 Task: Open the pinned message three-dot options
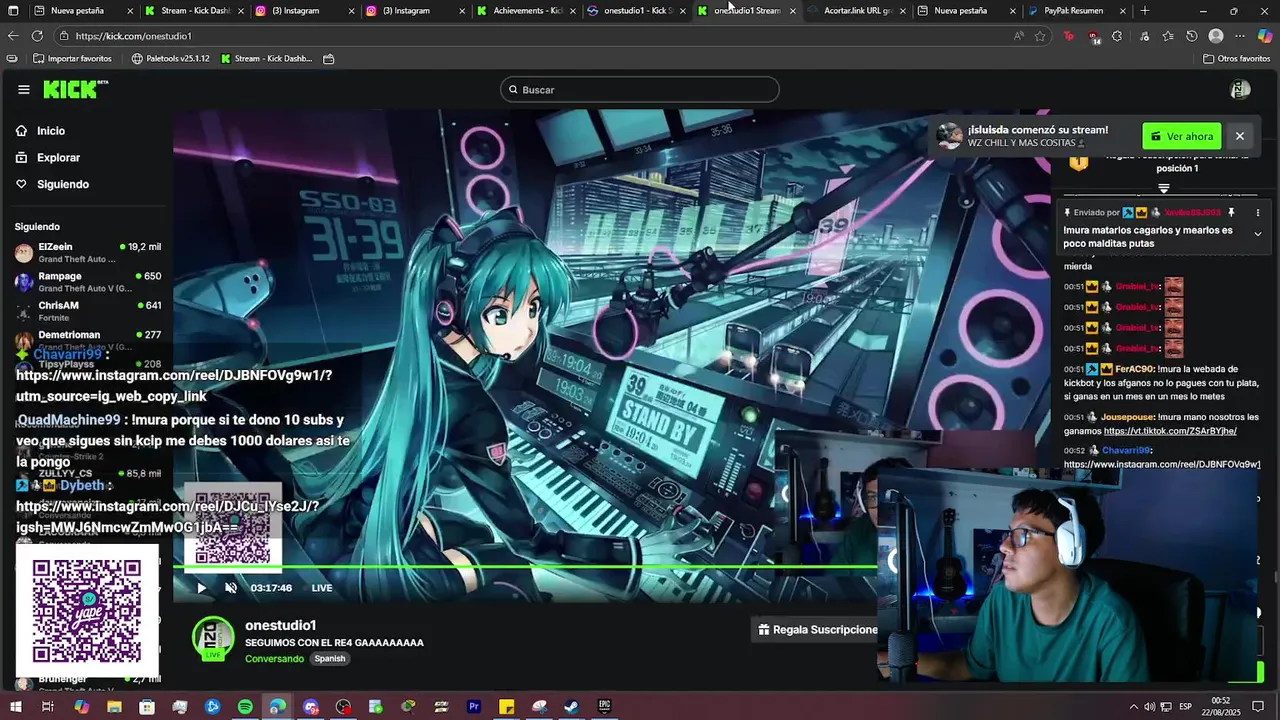tap(1258, 213)
